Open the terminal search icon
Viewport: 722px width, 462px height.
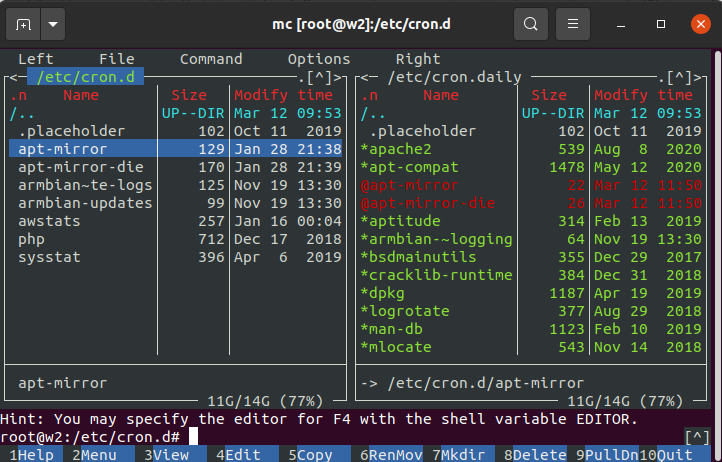click(531, 23)
